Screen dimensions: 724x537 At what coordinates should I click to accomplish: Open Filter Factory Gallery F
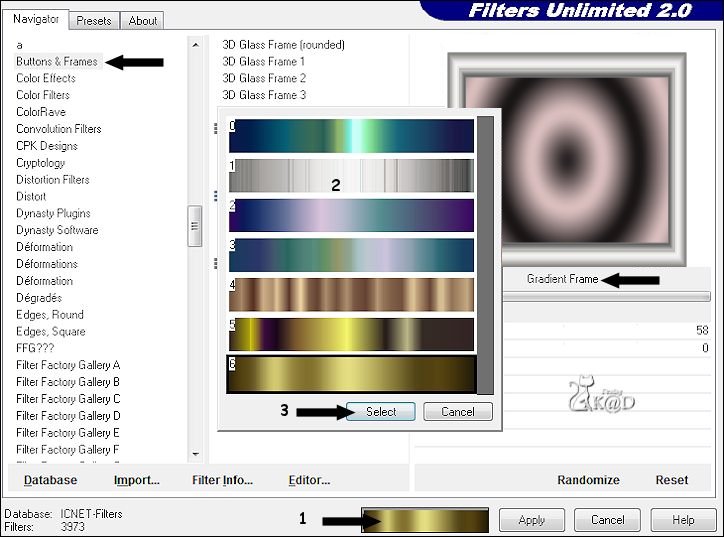click(x=68, y=449)
